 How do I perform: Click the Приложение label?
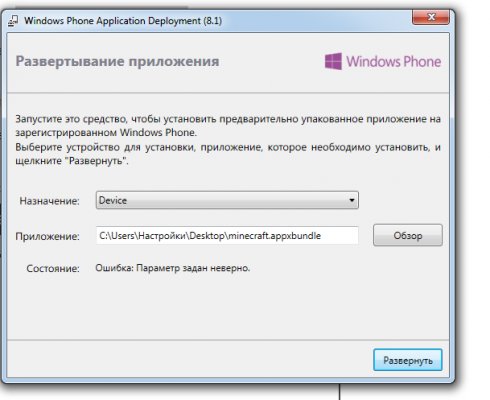point(47,236)
